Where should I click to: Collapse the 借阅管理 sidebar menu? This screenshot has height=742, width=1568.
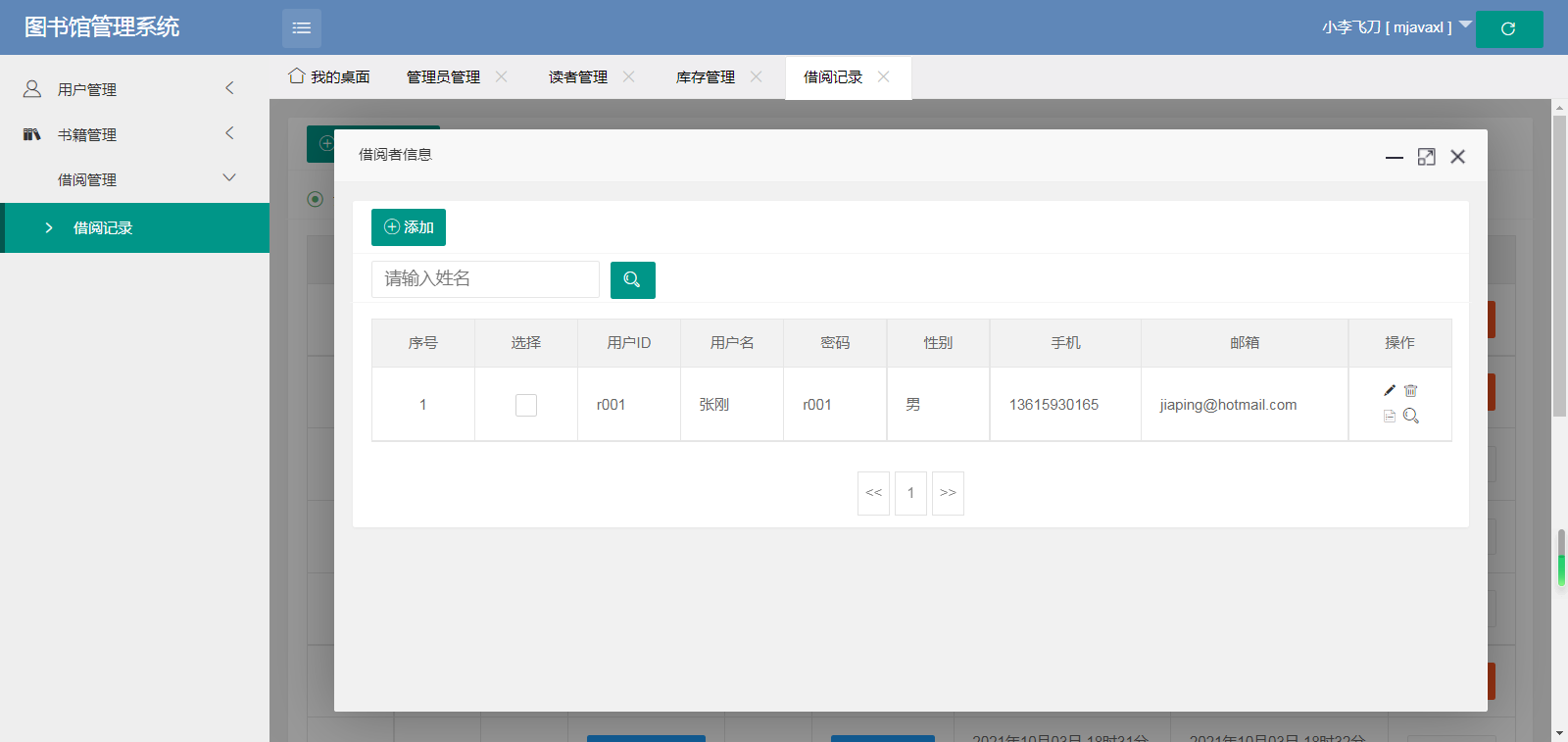coord(229,178)
